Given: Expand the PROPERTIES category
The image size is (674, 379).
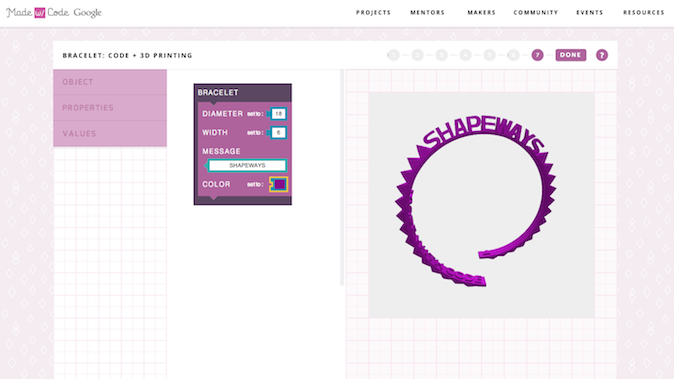Looking at the screenshot, I should click(110, 108).
